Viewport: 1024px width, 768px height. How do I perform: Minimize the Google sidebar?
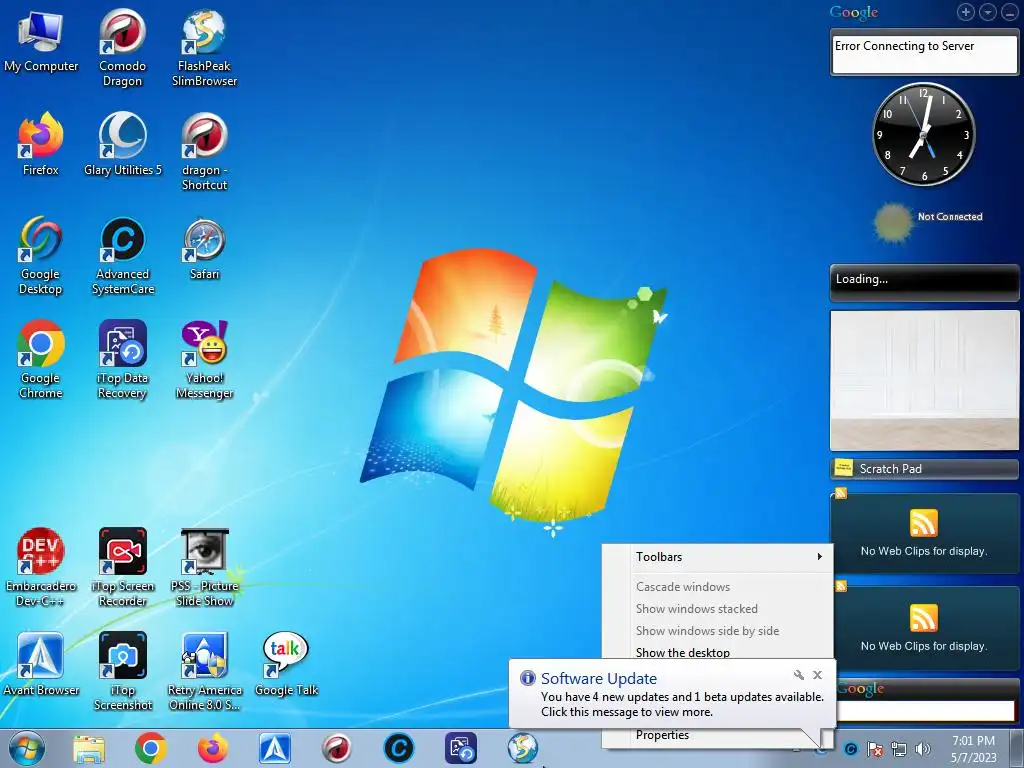[x=1010, y=12]
